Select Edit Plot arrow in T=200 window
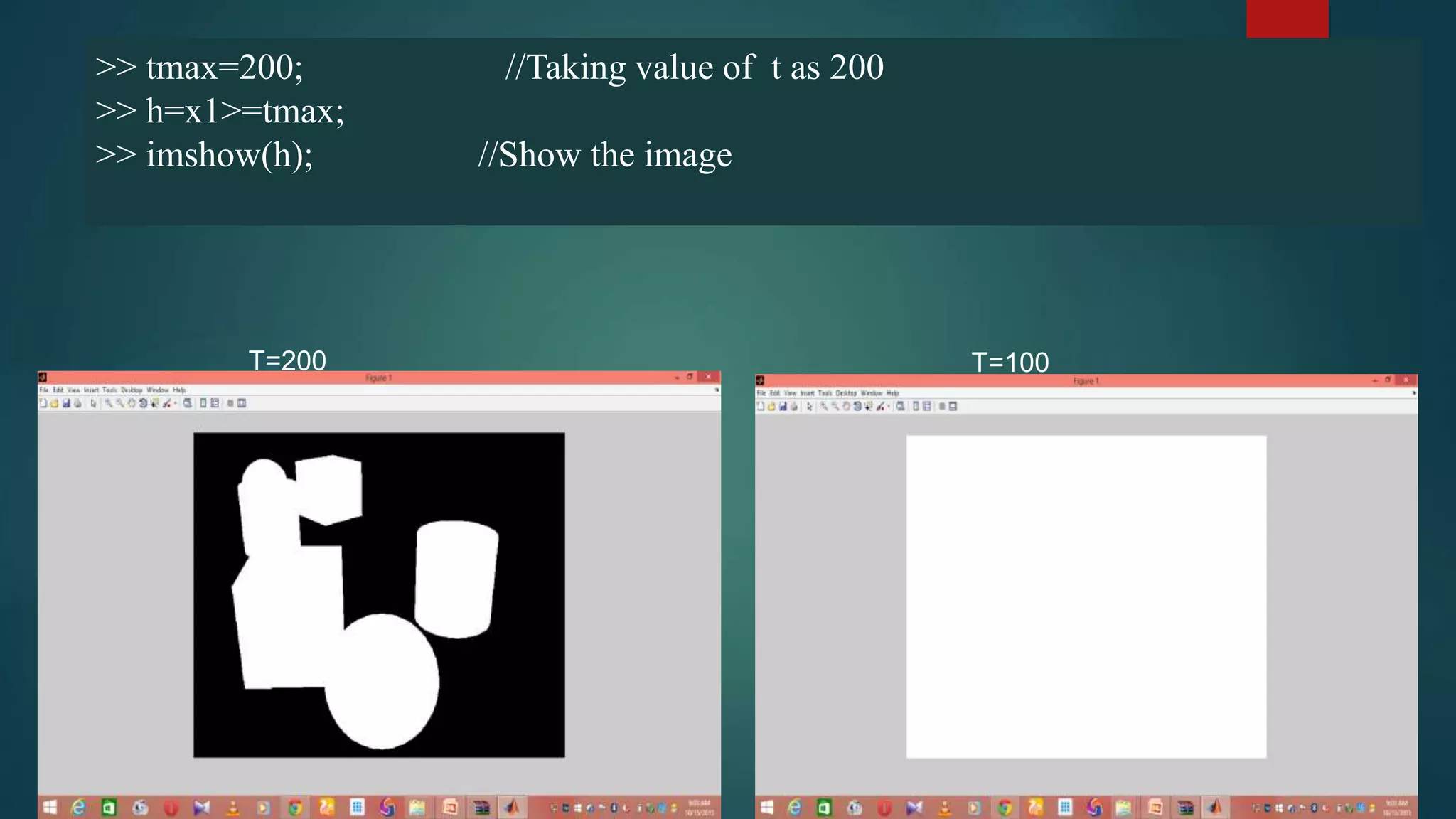 coord(94,403)
